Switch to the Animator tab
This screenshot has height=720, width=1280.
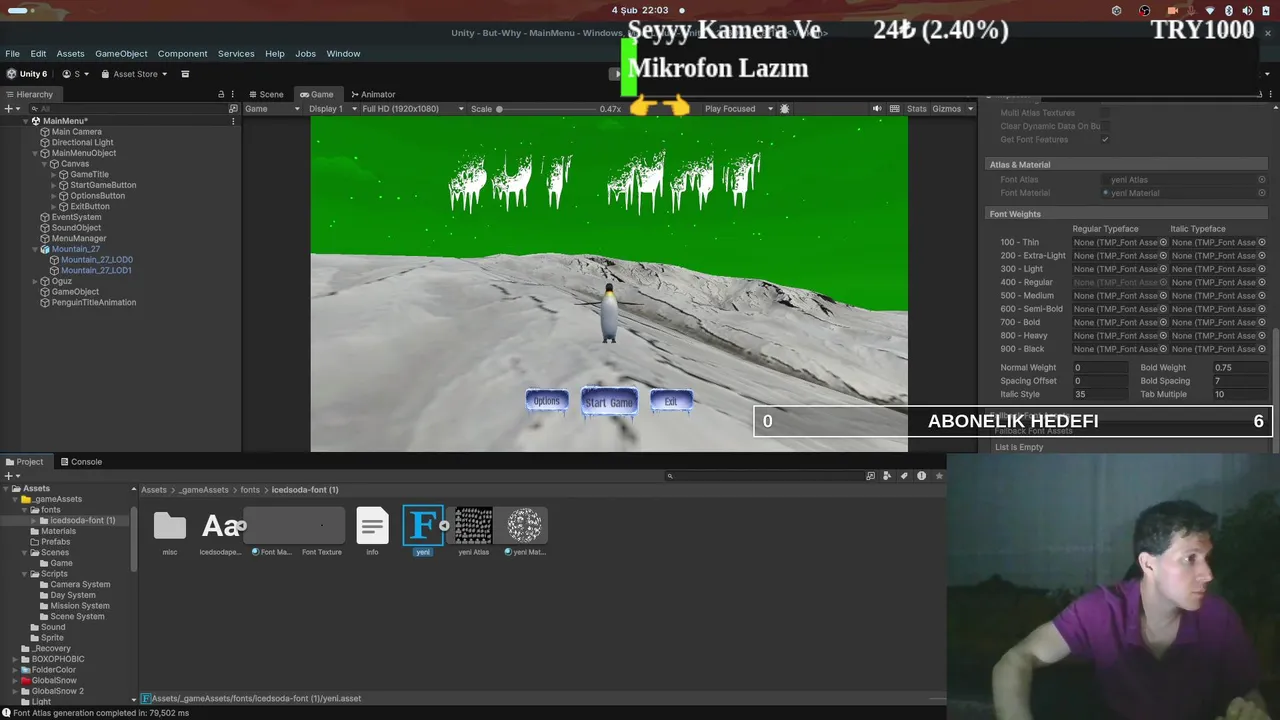click(x=372, y=95)
